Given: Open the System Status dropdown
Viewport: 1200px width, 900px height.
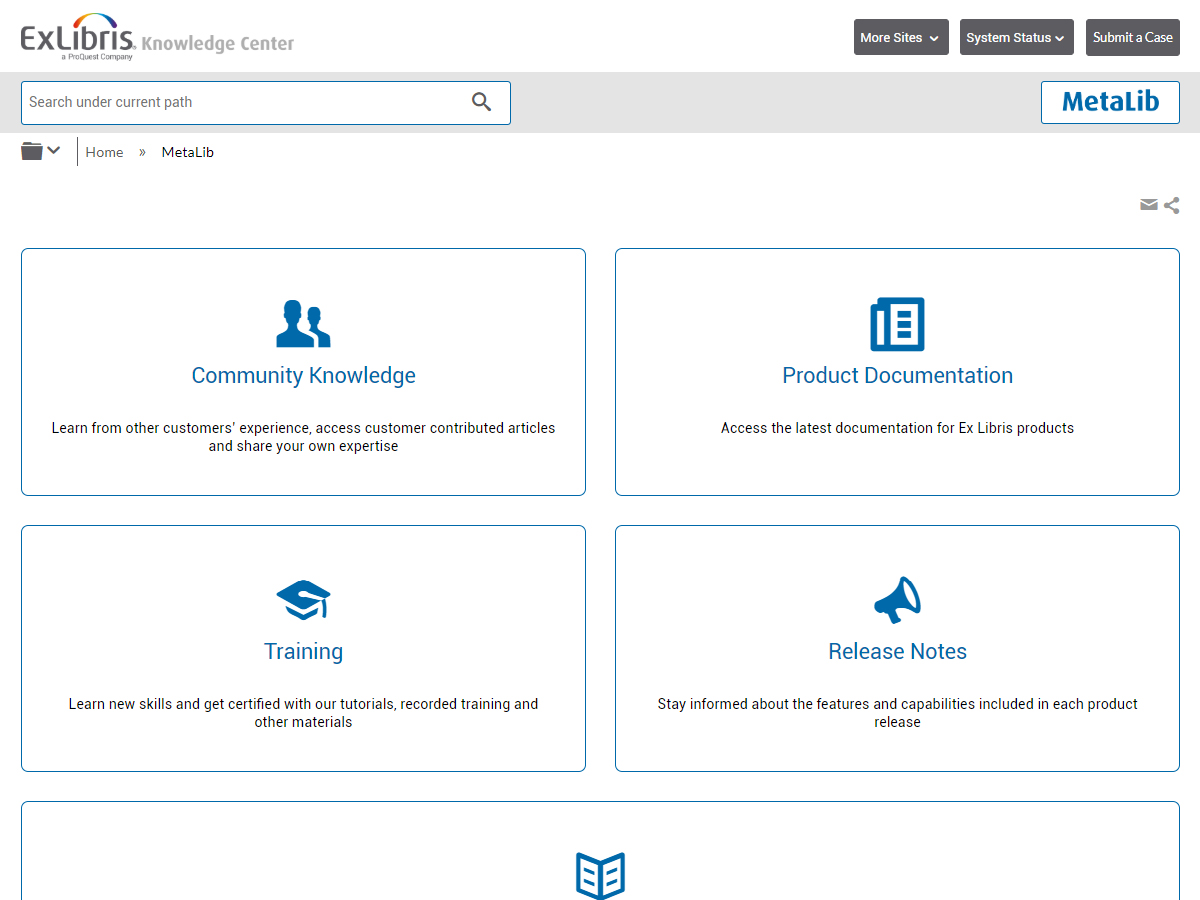Looking at the screenshot, I should pyautogui.click(x=1016, y=38).
